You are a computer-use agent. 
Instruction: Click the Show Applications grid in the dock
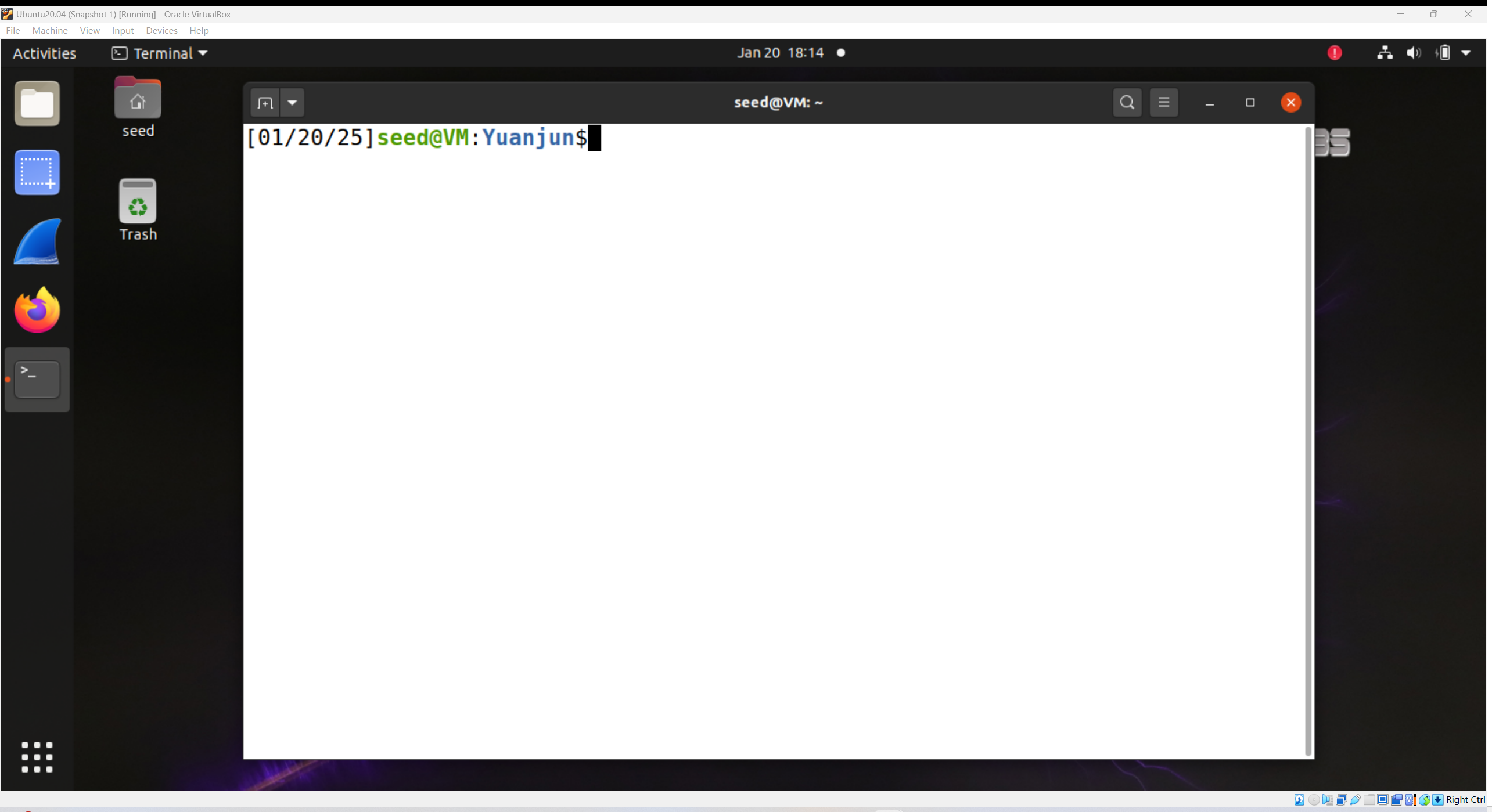coord(37,757)
